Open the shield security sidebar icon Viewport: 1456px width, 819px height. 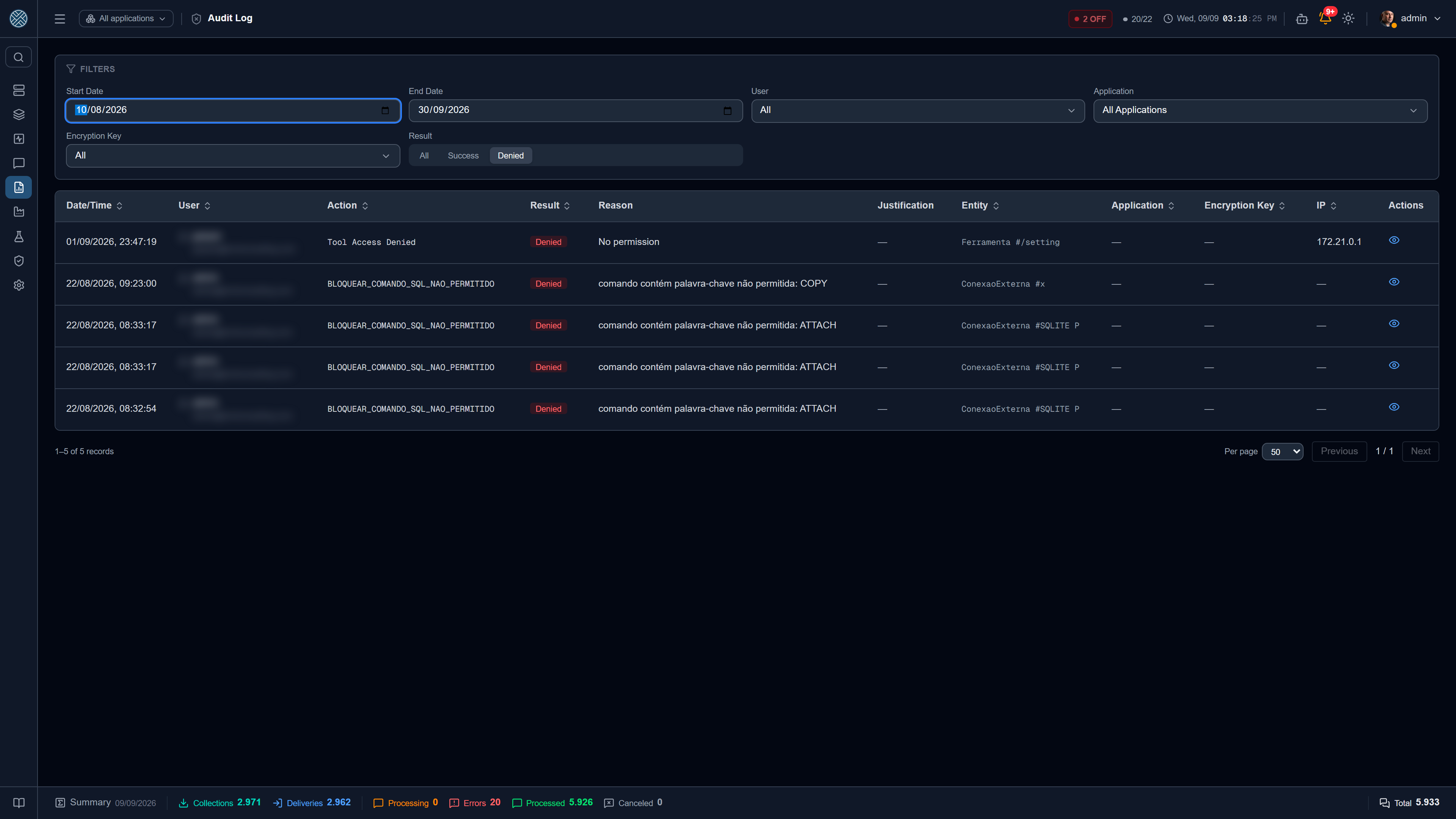(19, 260)
